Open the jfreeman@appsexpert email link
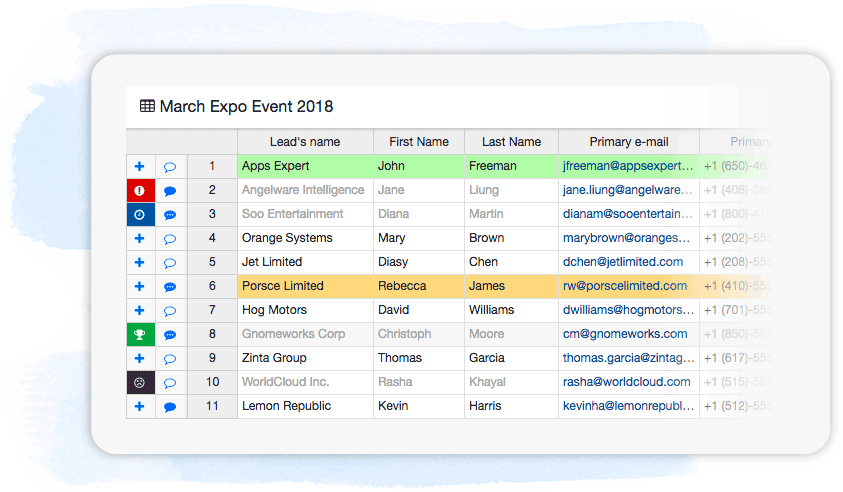 tap(627, 166)
